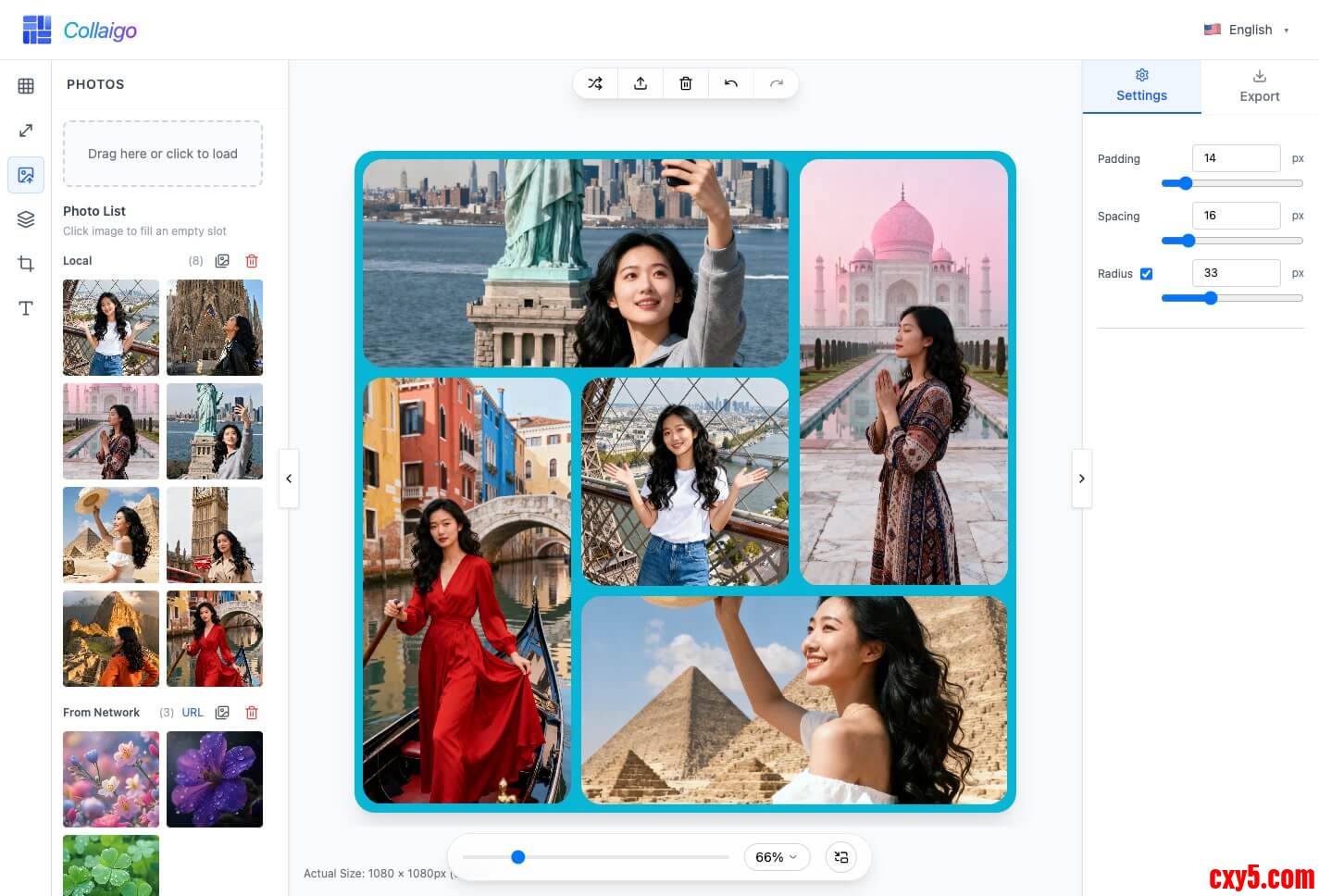The width and height of the screenshot is (1319, 896).
Task: Click the Drag here or click to load area
Action: (x=163, y=154)
